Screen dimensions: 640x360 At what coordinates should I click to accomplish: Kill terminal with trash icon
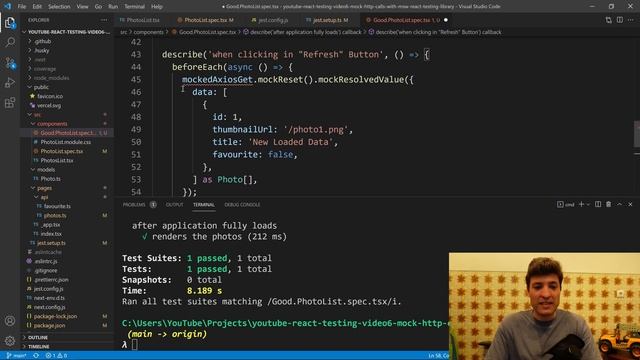609,204
